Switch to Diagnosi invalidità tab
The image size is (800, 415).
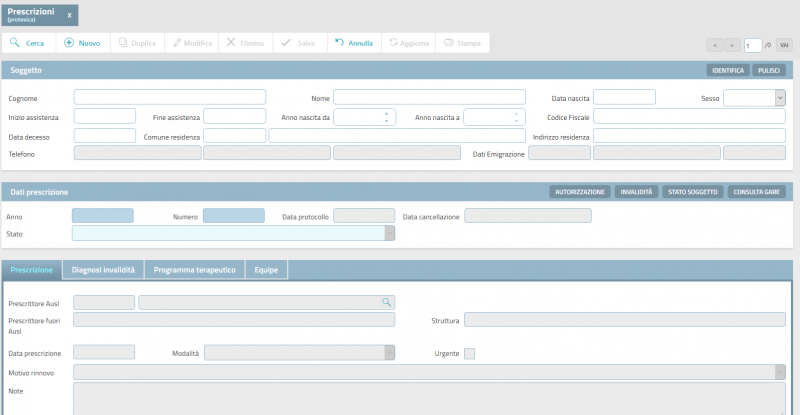click(x=103, y=270)
